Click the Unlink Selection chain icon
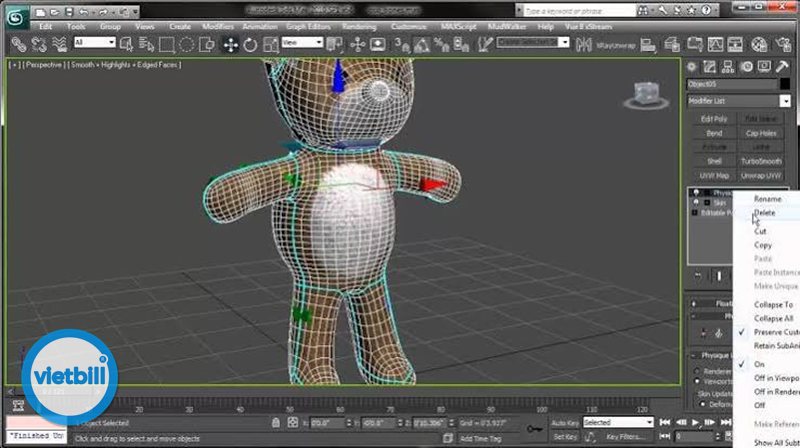The width and height of the screenshot is (800, 448). [x=39, y=44]
